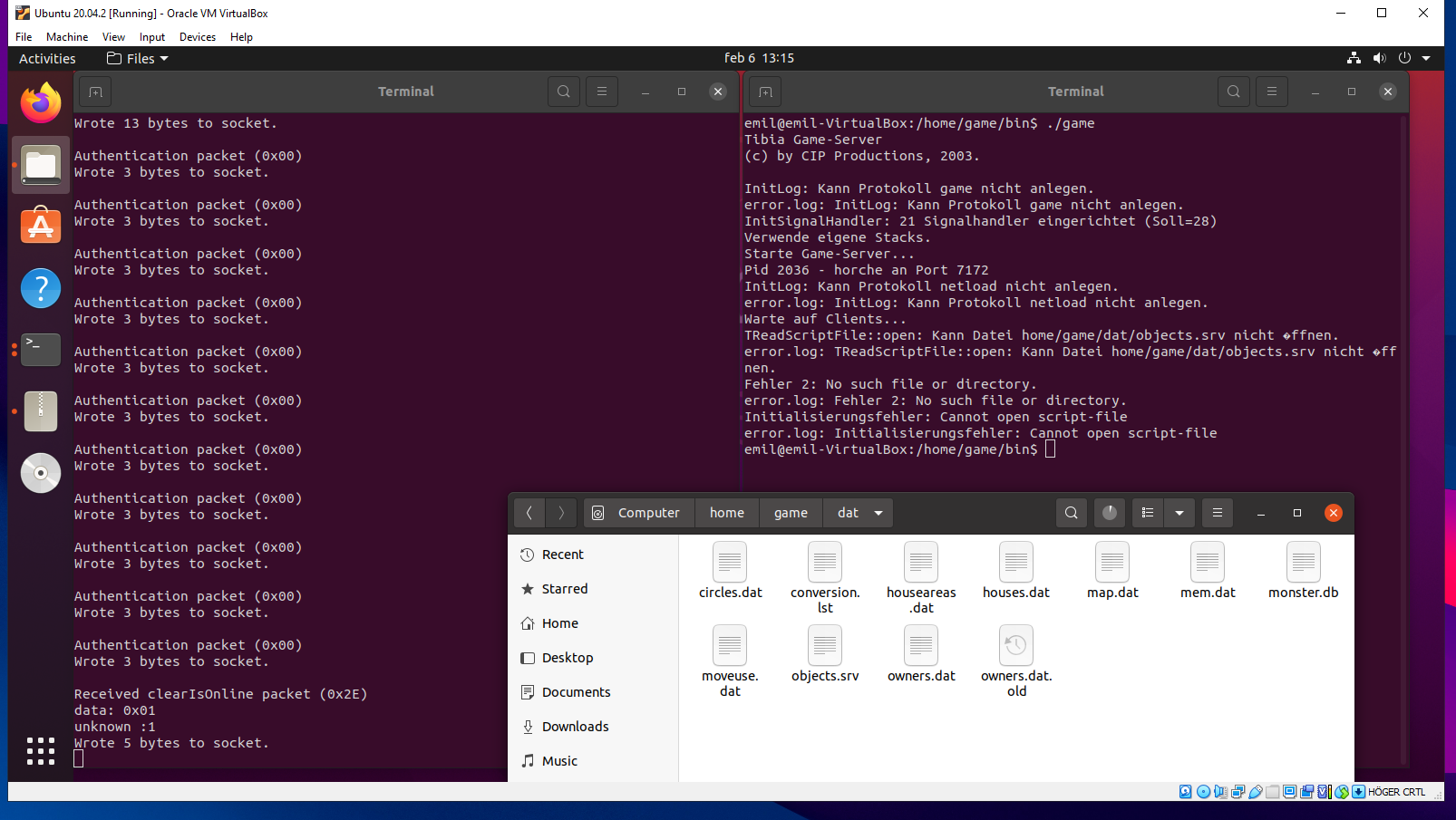Open the Files app in the dock
The image size is (1456, 820).
pyautogui.click(x=41, y=165)
